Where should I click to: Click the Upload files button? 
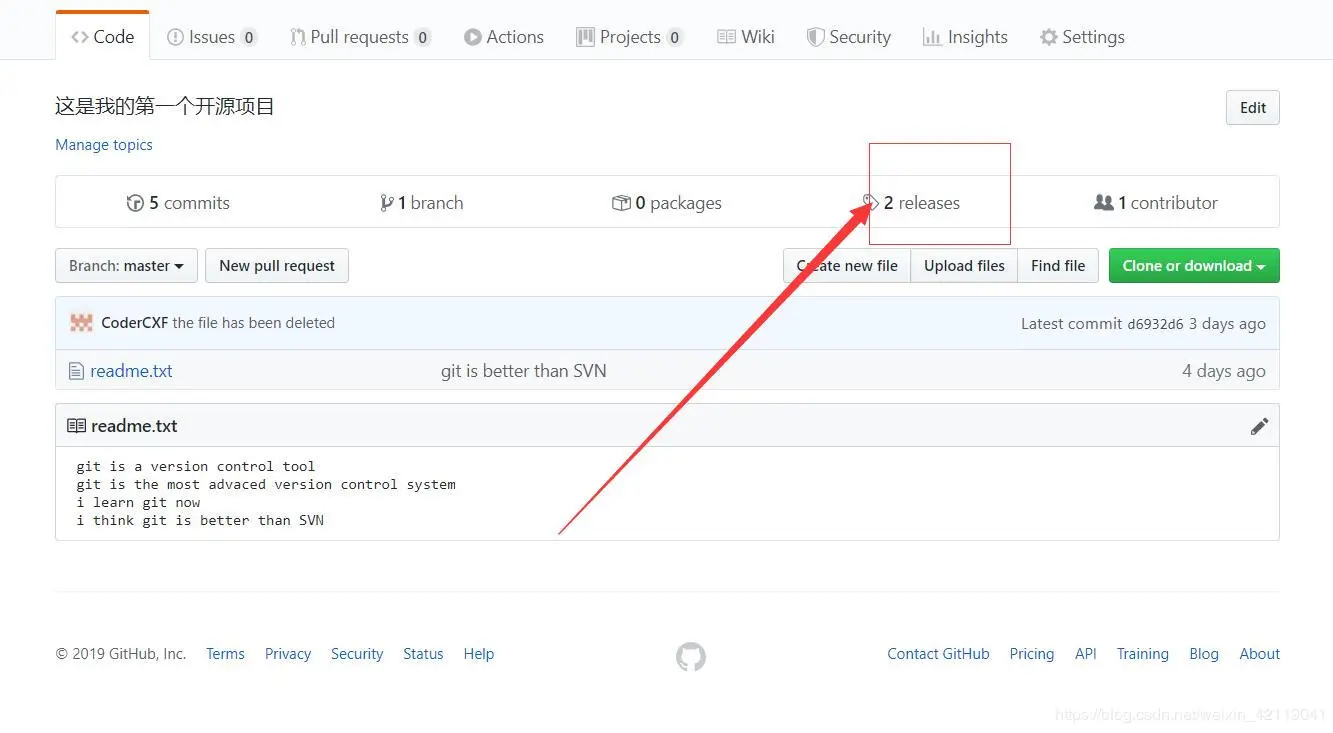coord(964,266)
